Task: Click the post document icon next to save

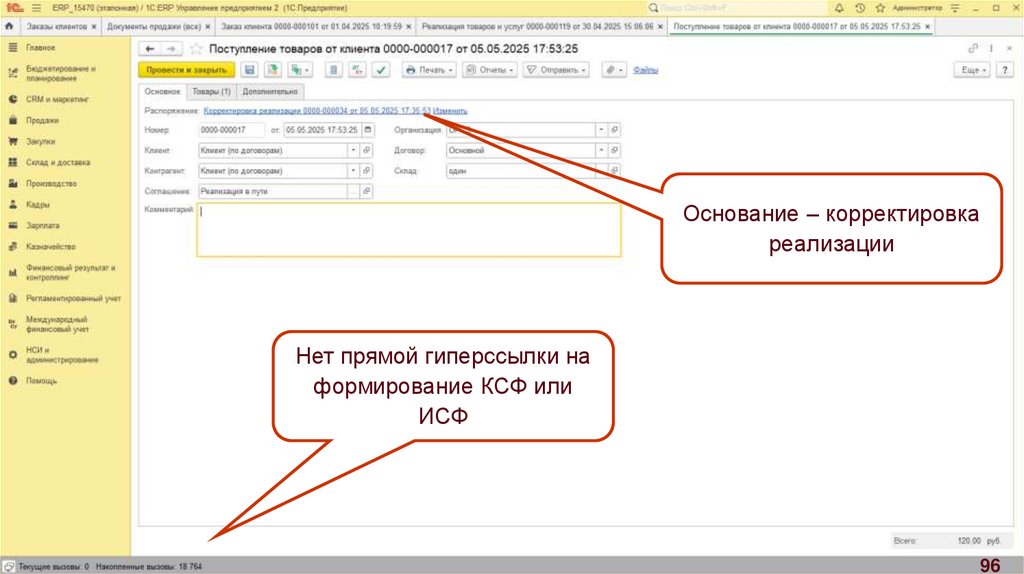Action: 273,70
